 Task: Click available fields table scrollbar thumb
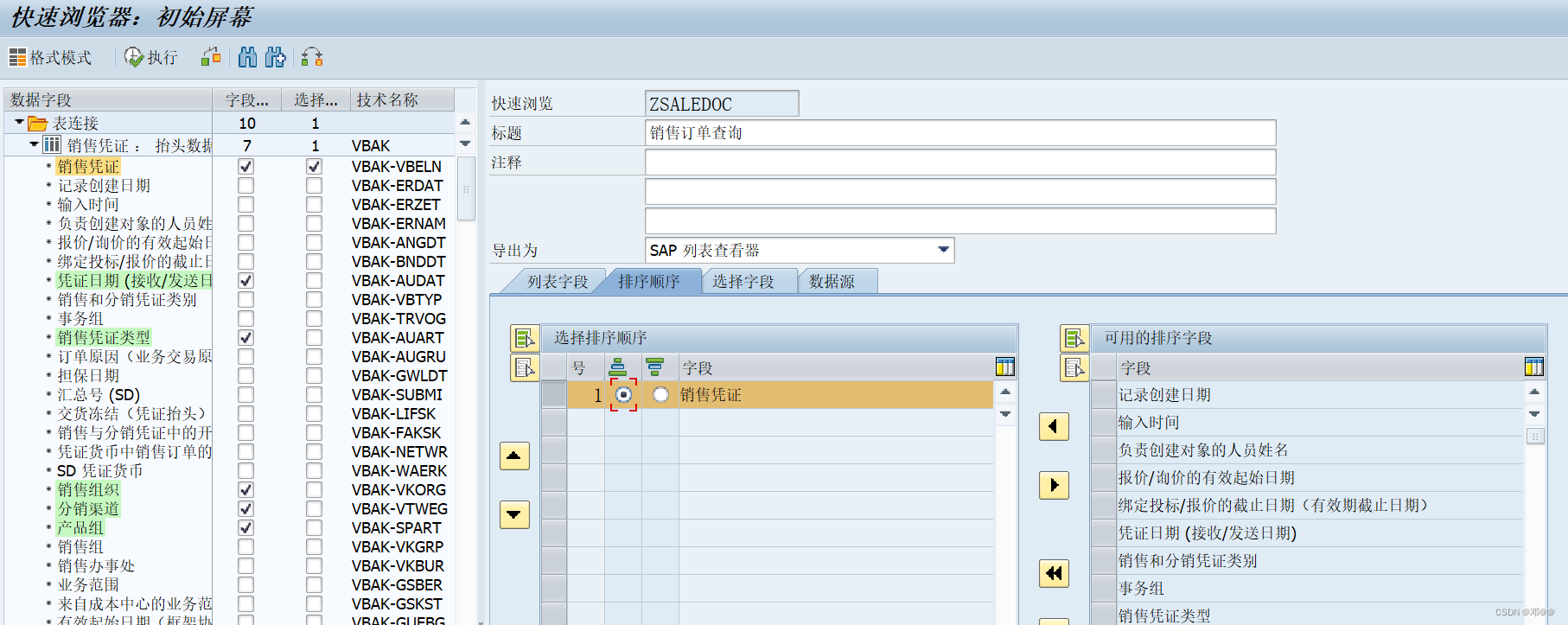tap(1534, 436)
